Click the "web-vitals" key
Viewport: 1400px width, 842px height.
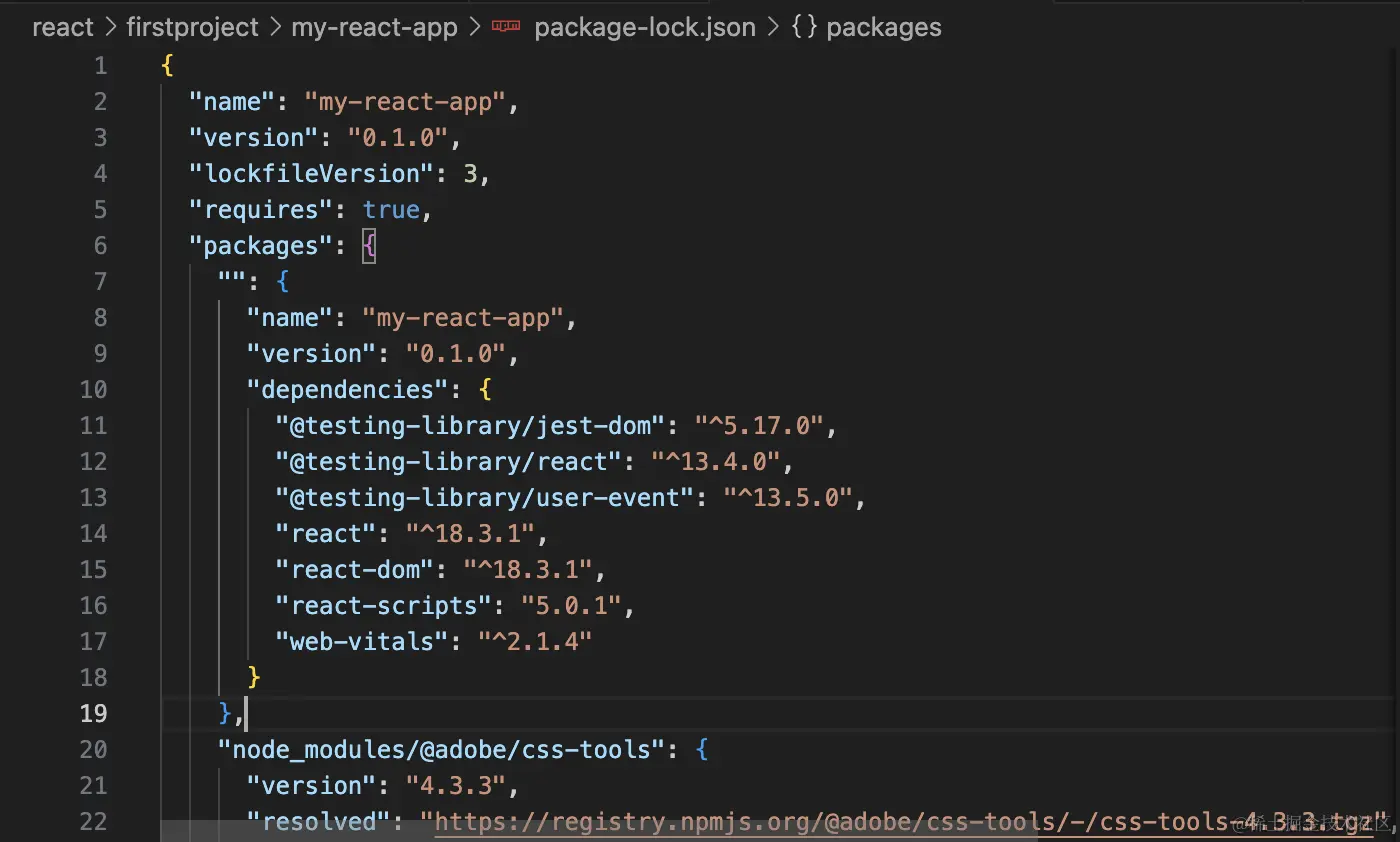pos(362,641)
